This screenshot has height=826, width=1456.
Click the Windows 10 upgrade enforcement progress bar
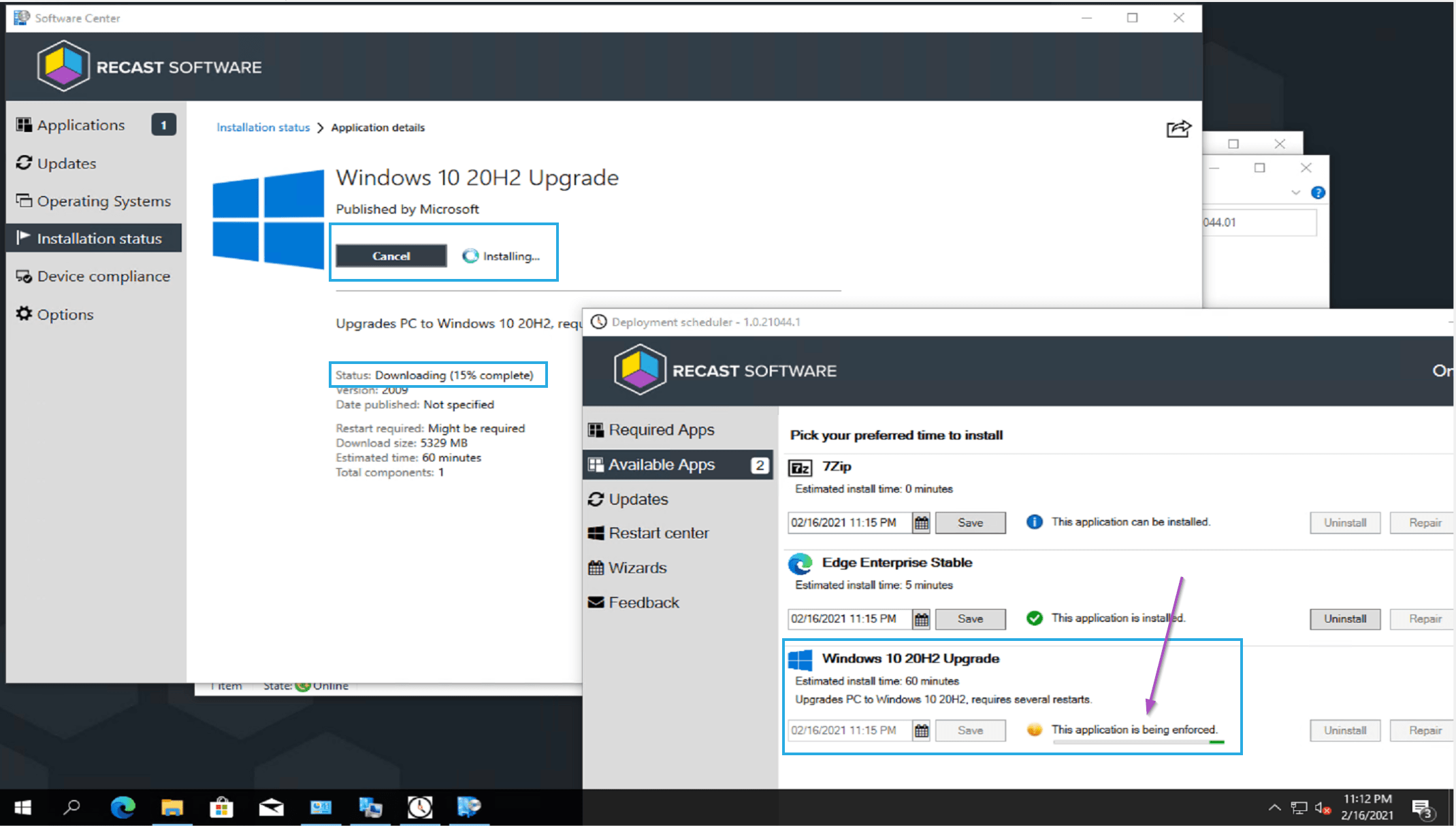pyautogui.click(x=1138, y=742)
